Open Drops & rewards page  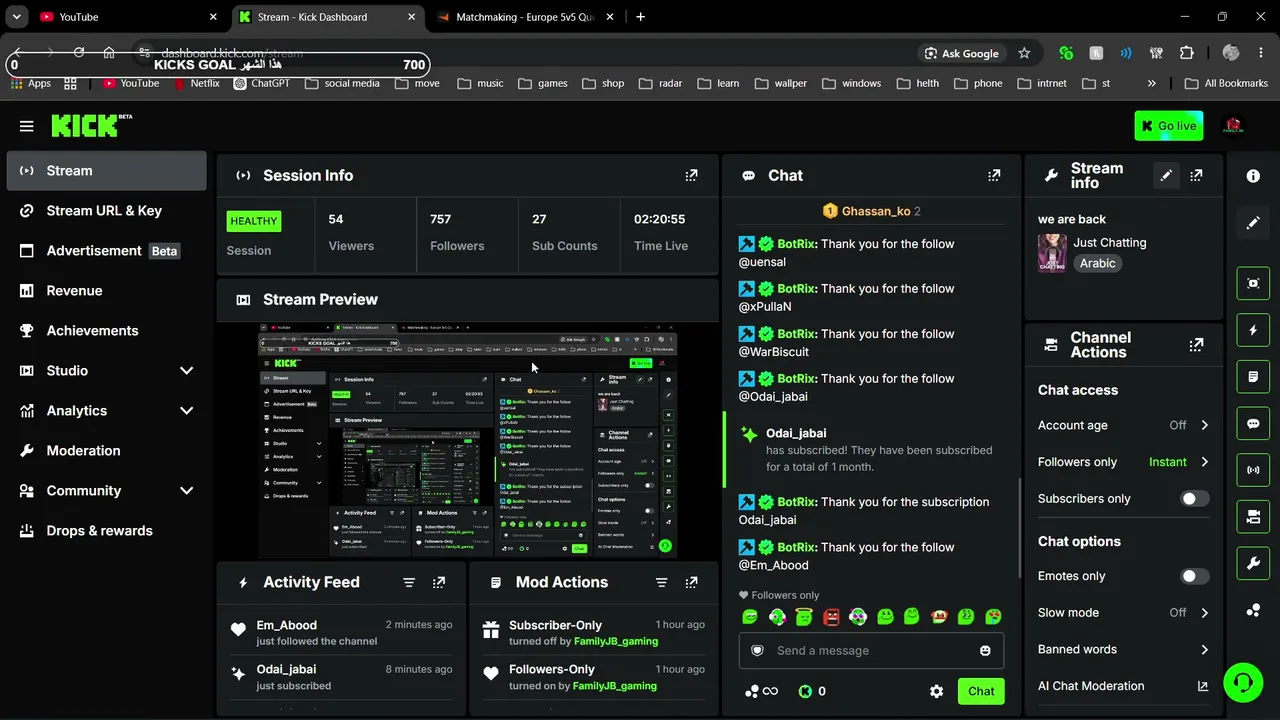(x=106, y=531)
